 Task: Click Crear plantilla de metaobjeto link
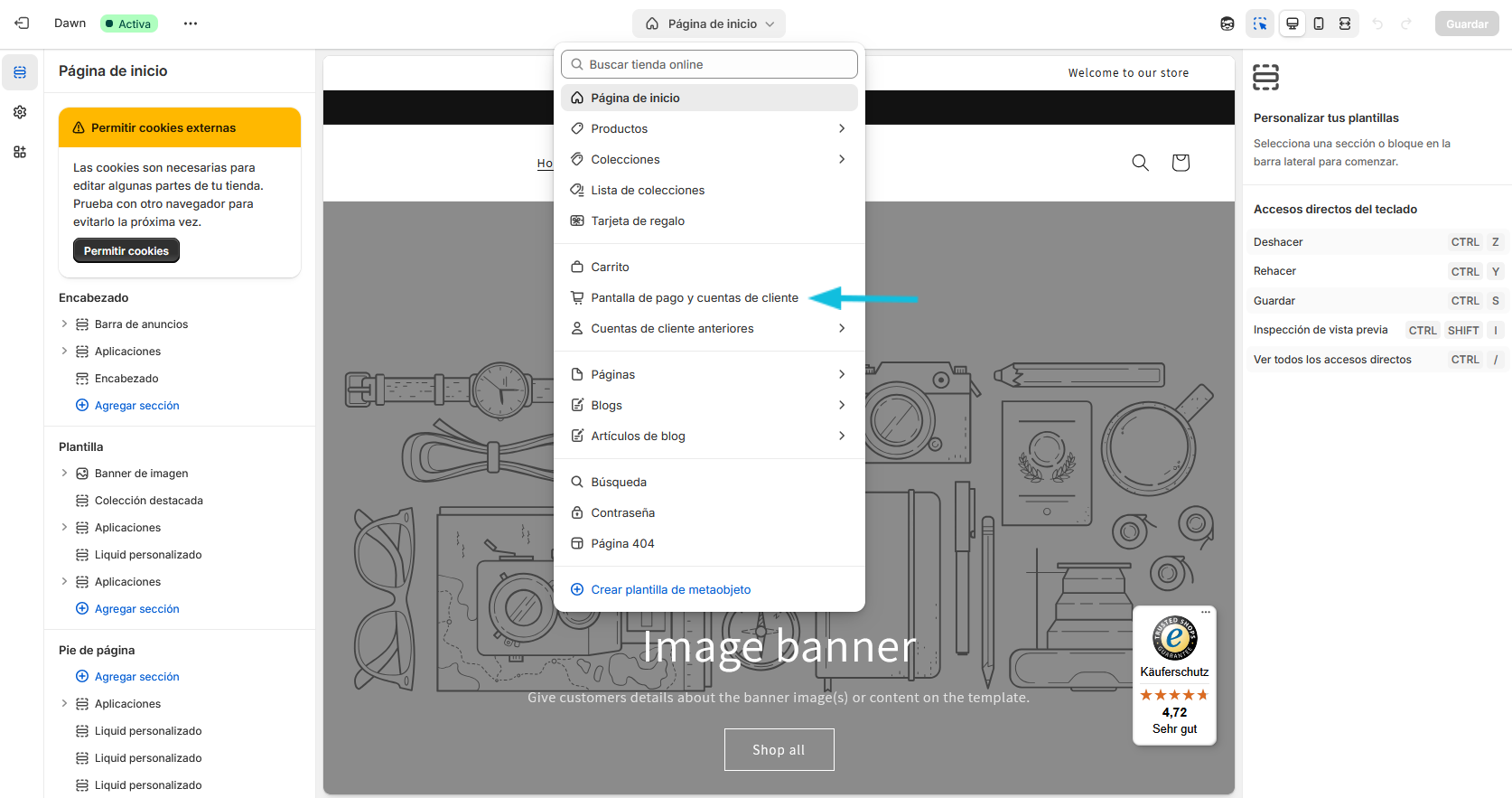point(670,590)
